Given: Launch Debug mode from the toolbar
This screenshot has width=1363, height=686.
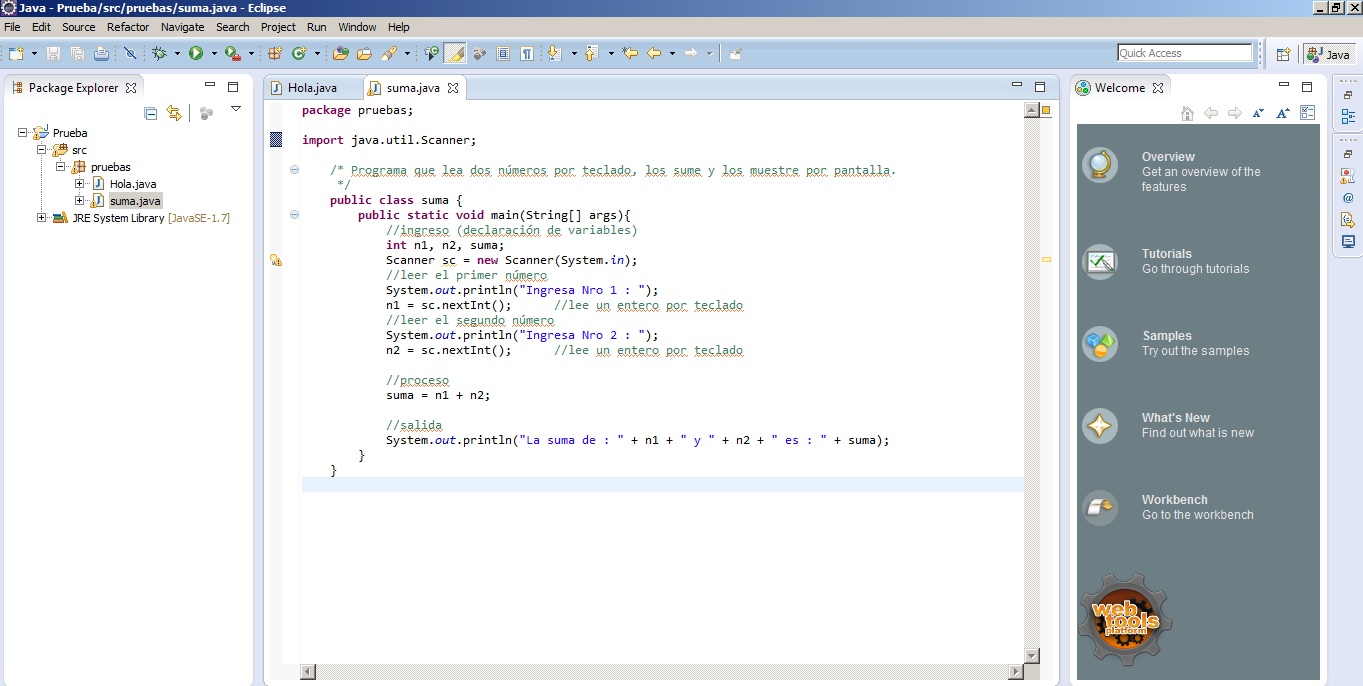Looking at the screenshot, I should 158,53.
